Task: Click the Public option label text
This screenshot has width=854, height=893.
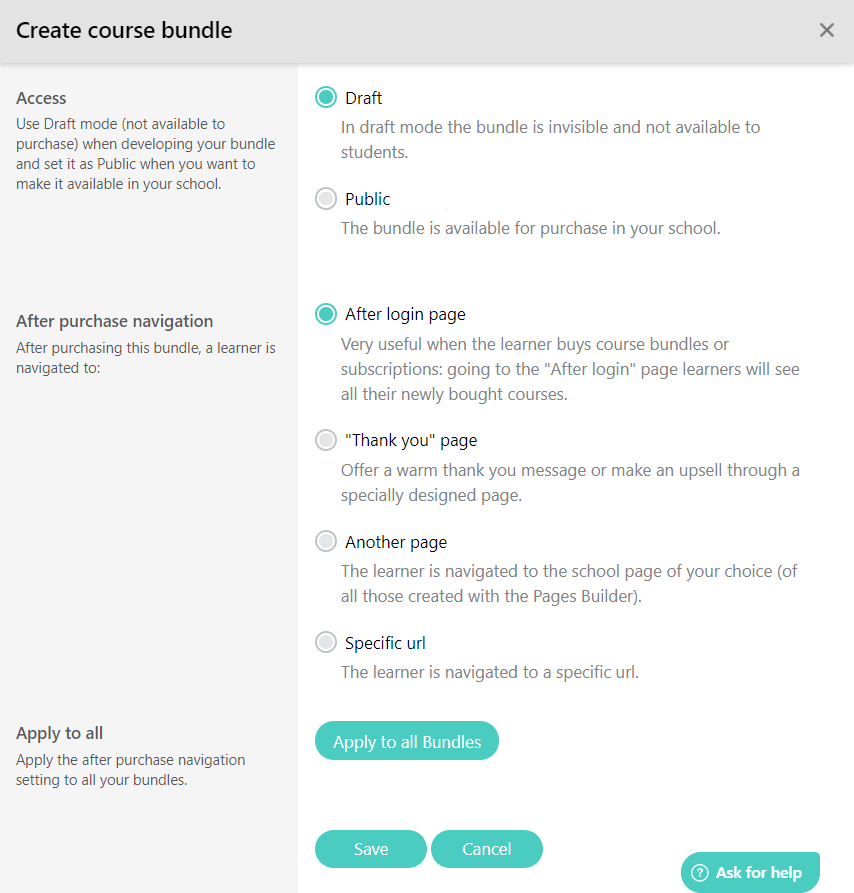Action: pyautogui.click(x=367, y=198)
